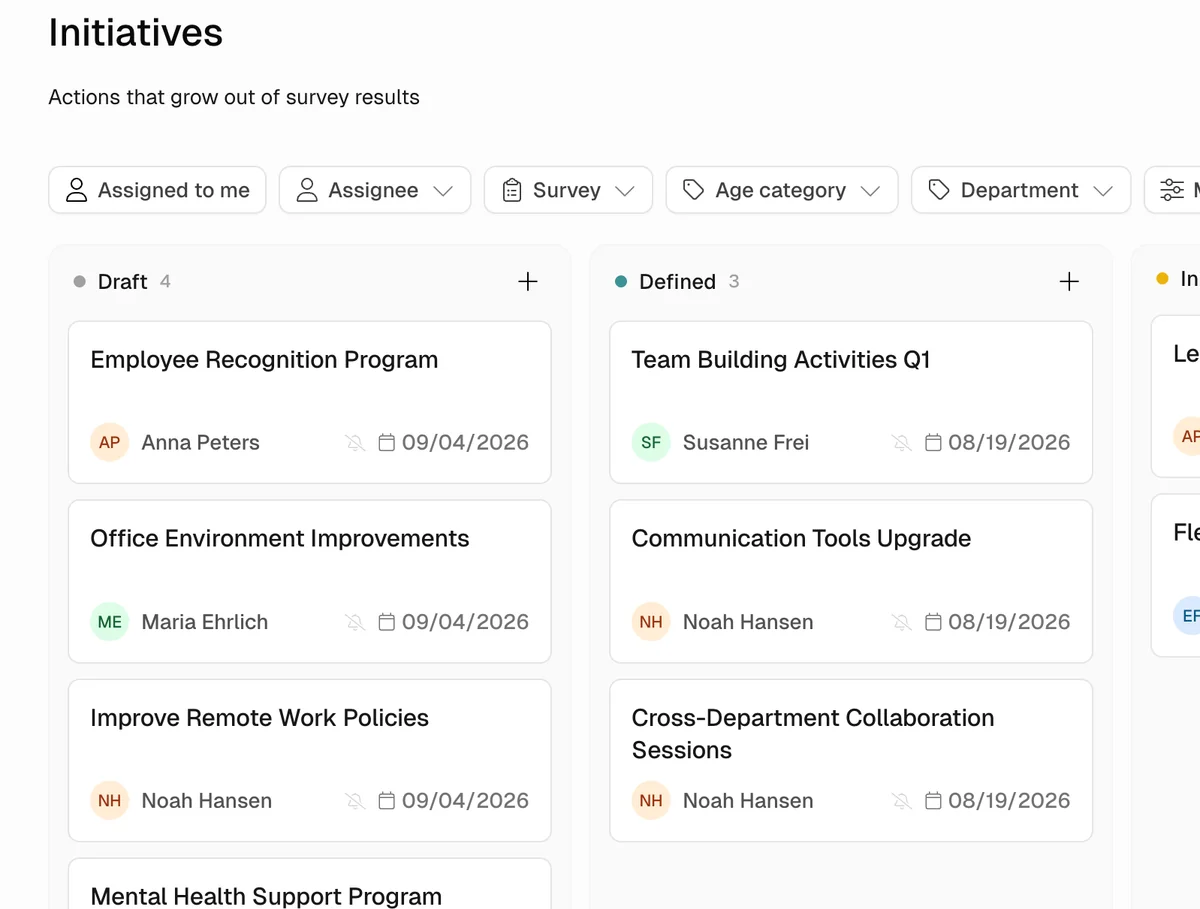Click the Draft column count 4
The width and height of the screenshot is (1200, 909).
coord(165,282)
